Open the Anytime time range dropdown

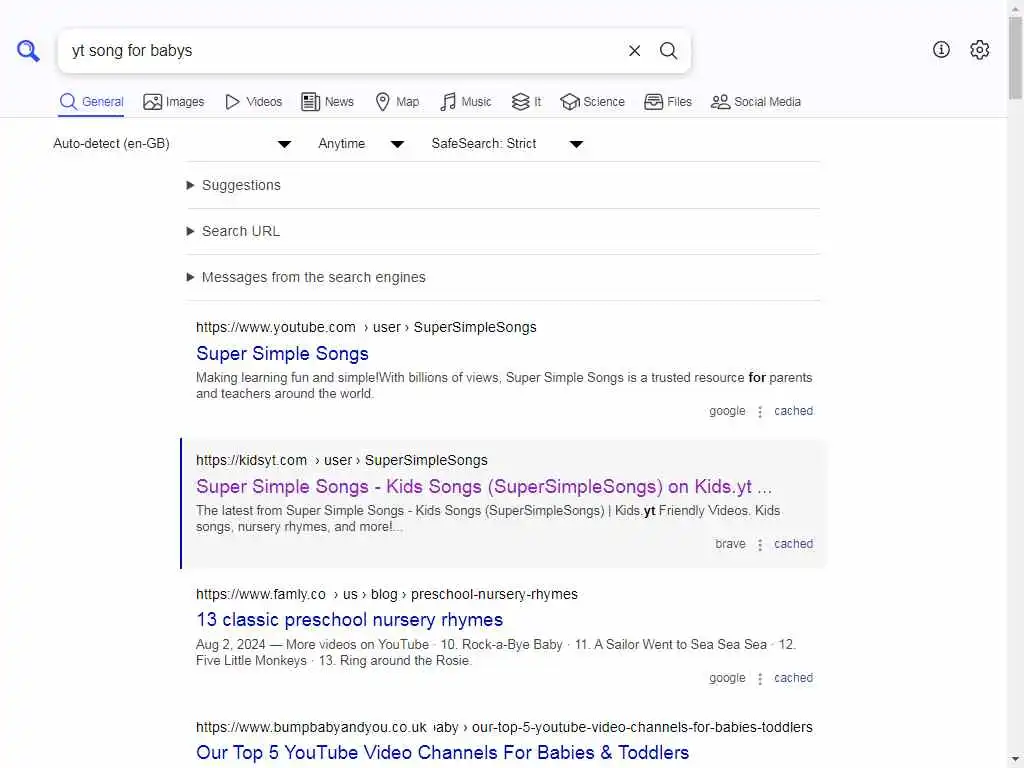click(x=361, y=144)
